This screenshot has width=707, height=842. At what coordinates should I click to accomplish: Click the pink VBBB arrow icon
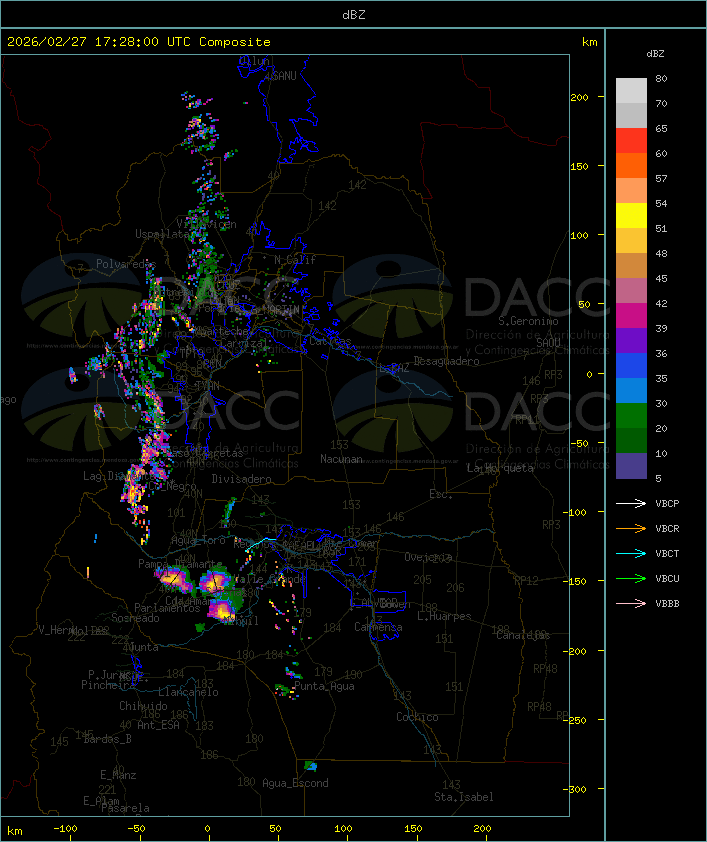pos(631,603)
